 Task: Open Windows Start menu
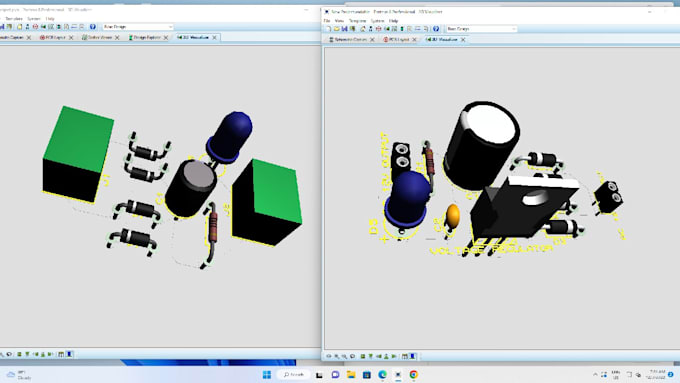click(x=267, y=374)
